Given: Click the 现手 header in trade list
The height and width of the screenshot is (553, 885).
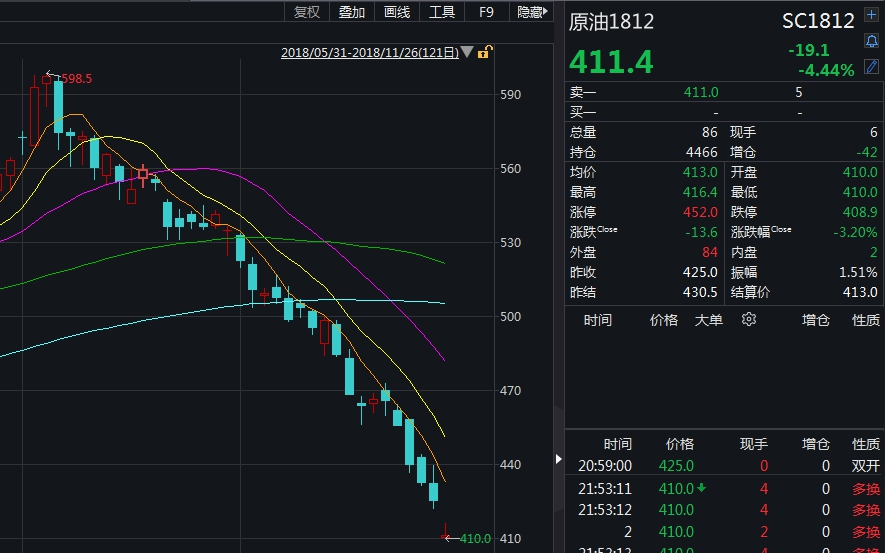Looking at the screenshot, I should 753,444.
